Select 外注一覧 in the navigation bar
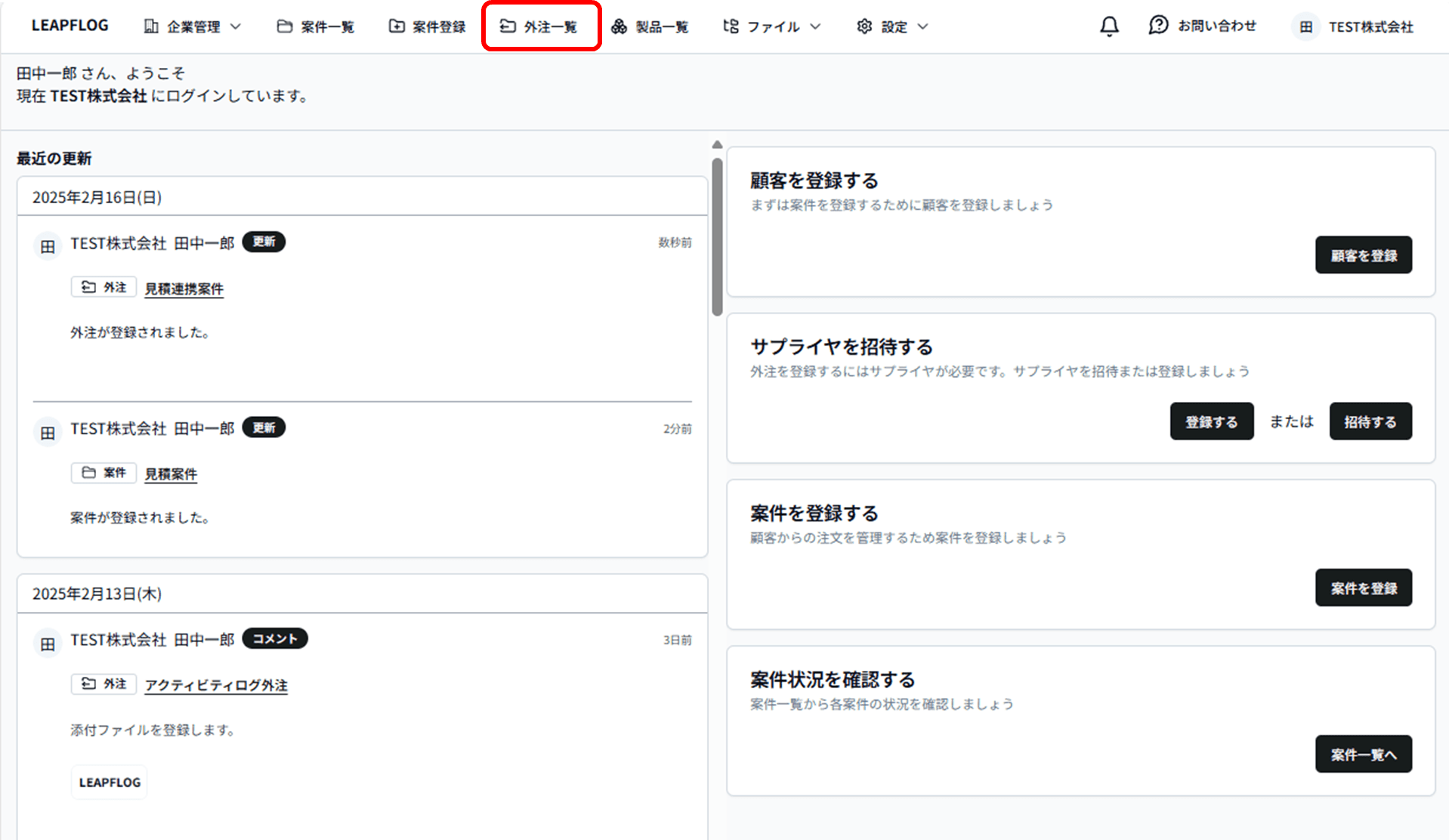The image size is (1449, 840). coord(541,25)
